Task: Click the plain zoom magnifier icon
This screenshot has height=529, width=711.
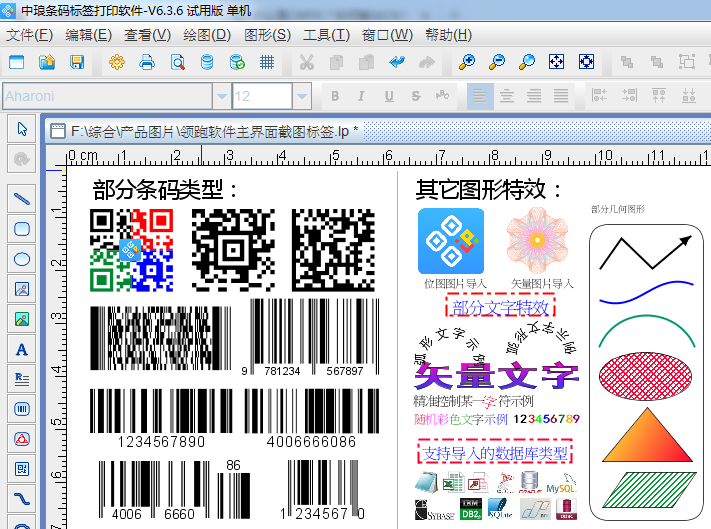Action: 527,62
